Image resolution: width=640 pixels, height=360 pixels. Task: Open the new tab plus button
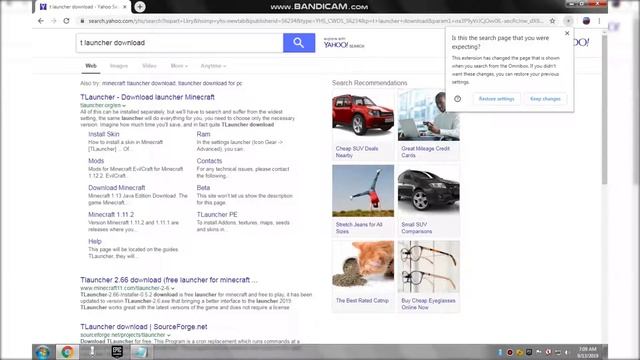pos(140,7)
